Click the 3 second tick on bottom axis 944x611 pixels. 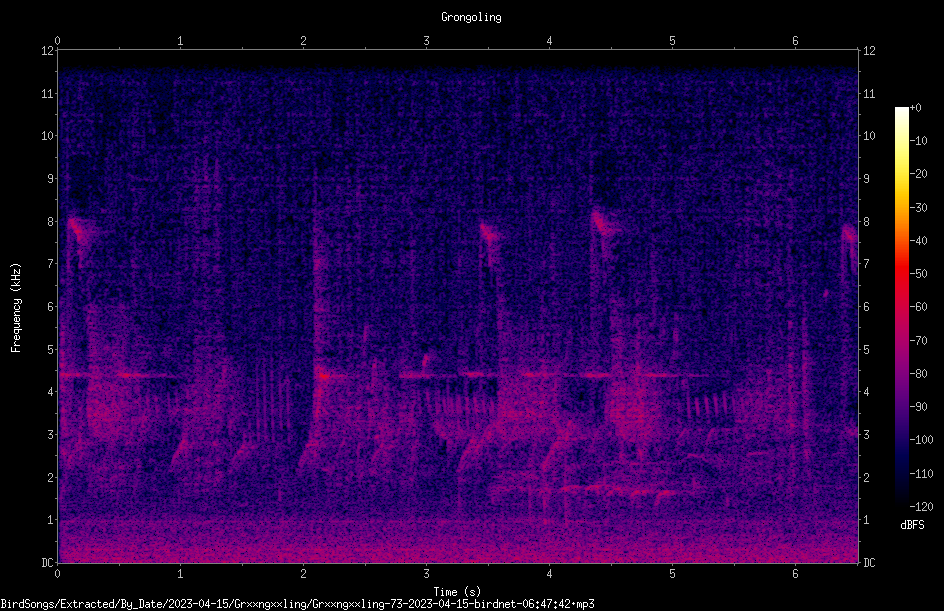(426, 574)
